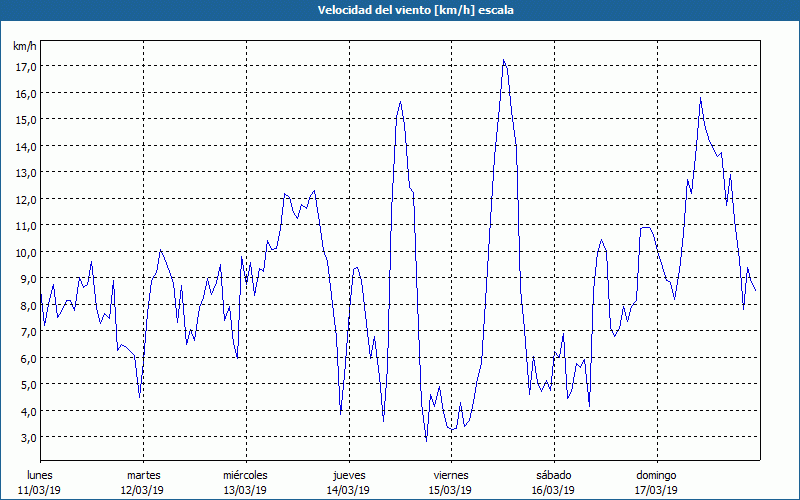The height and width of the screenshot is (500, 800).
Task: Click the chart title 'Velocidad del viento [km/h] escala'
Action: pos(415,10)
